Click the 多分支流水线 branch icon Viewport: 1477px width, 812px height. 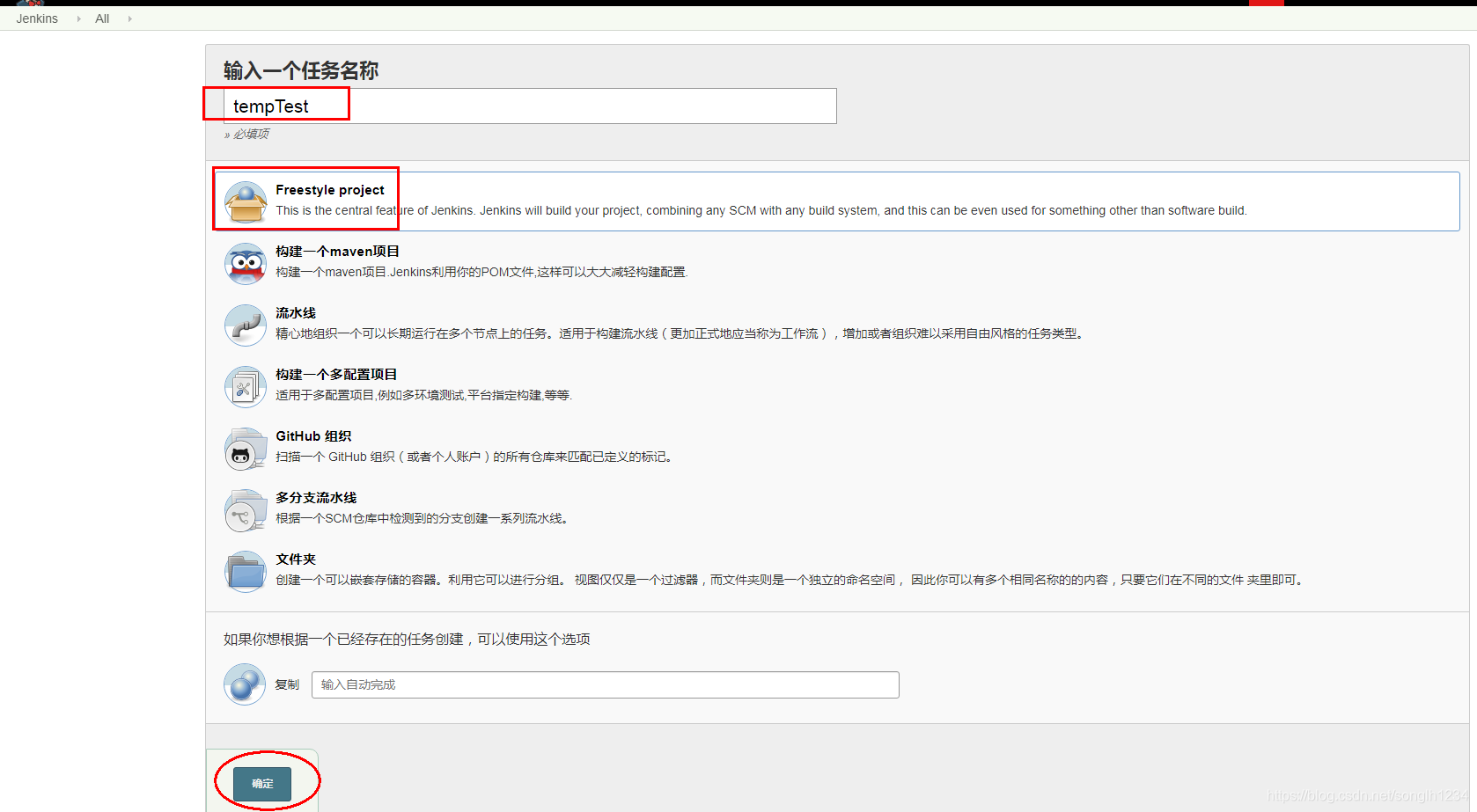coord(246,510)
